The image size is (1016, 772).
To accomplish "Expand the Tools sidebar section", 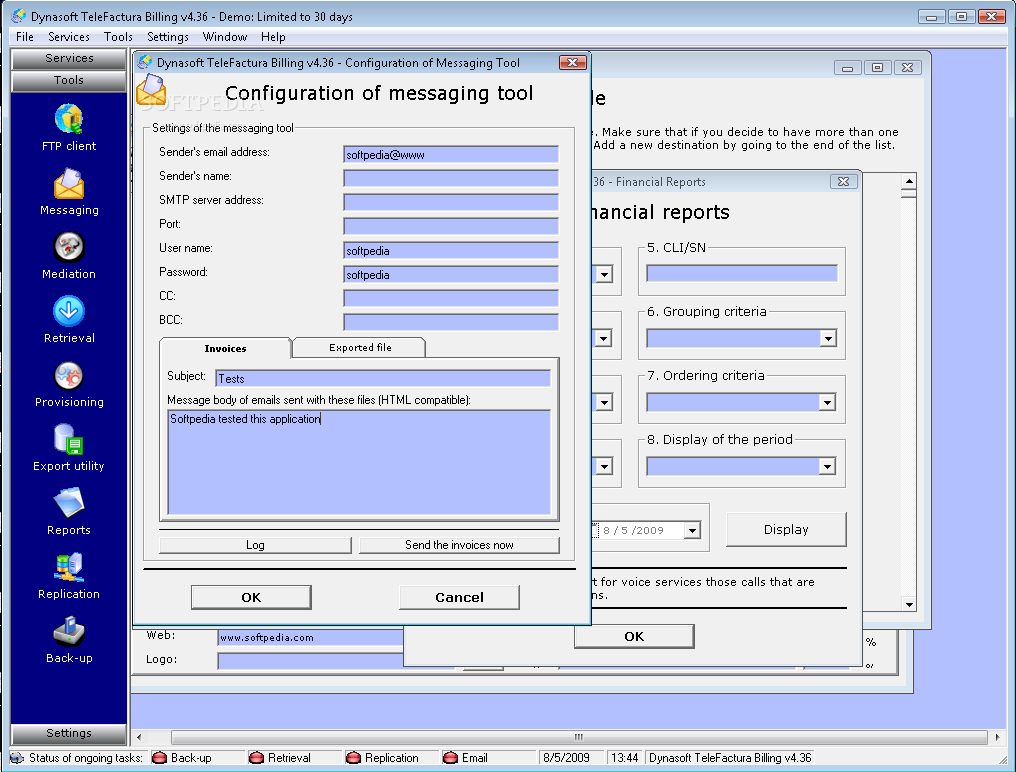I will [x=69, y=80].
